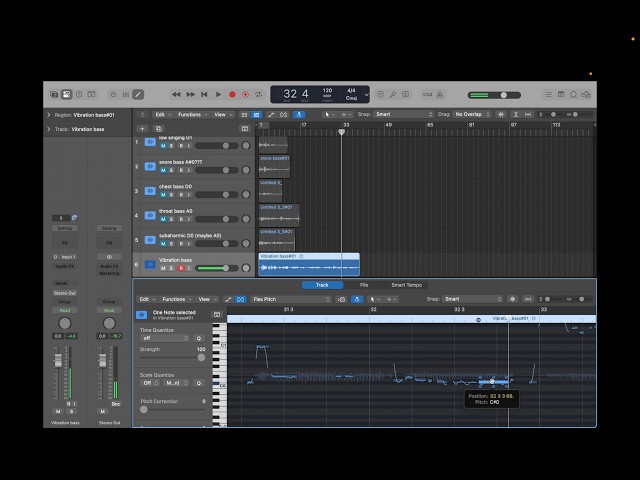Toggle Catch Playhead button in tracks toolbar
This screenshot has height=480, width=640.
pos(299,115)
